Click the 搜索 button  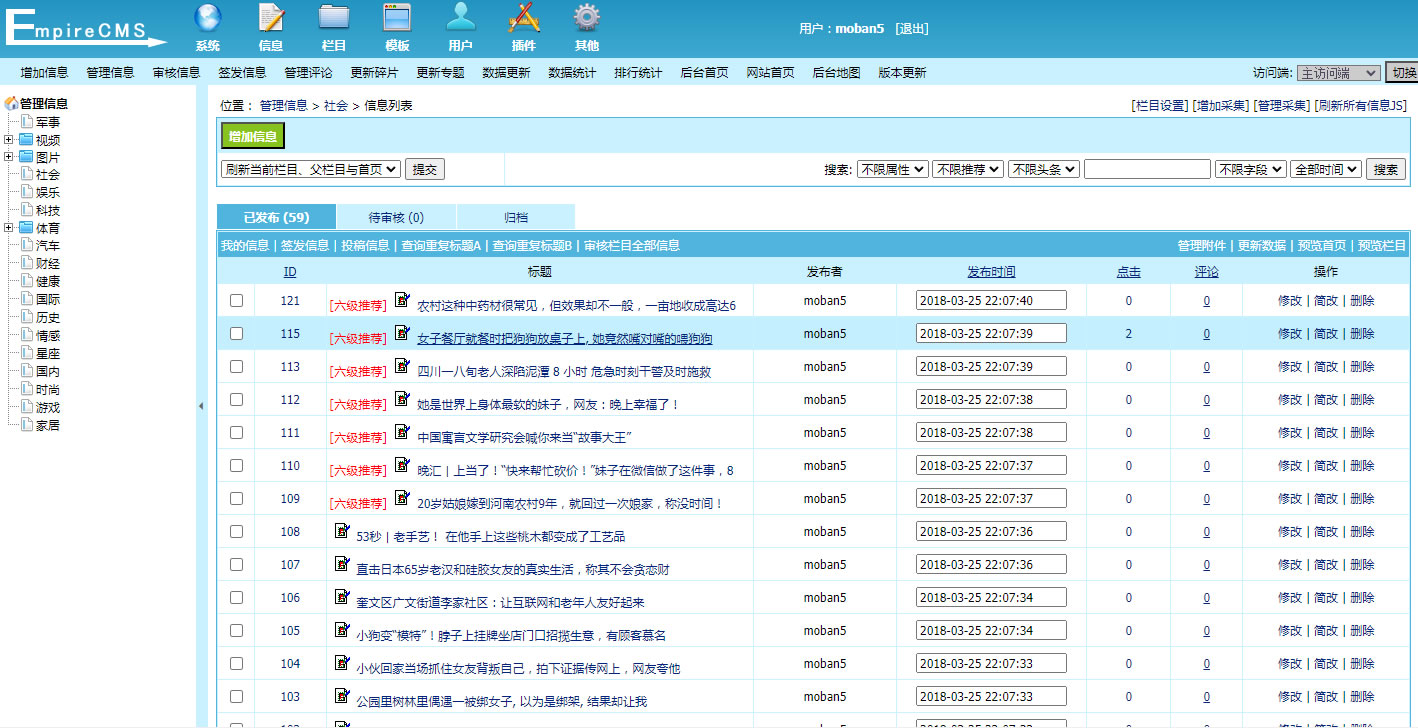click(1386, 170)
